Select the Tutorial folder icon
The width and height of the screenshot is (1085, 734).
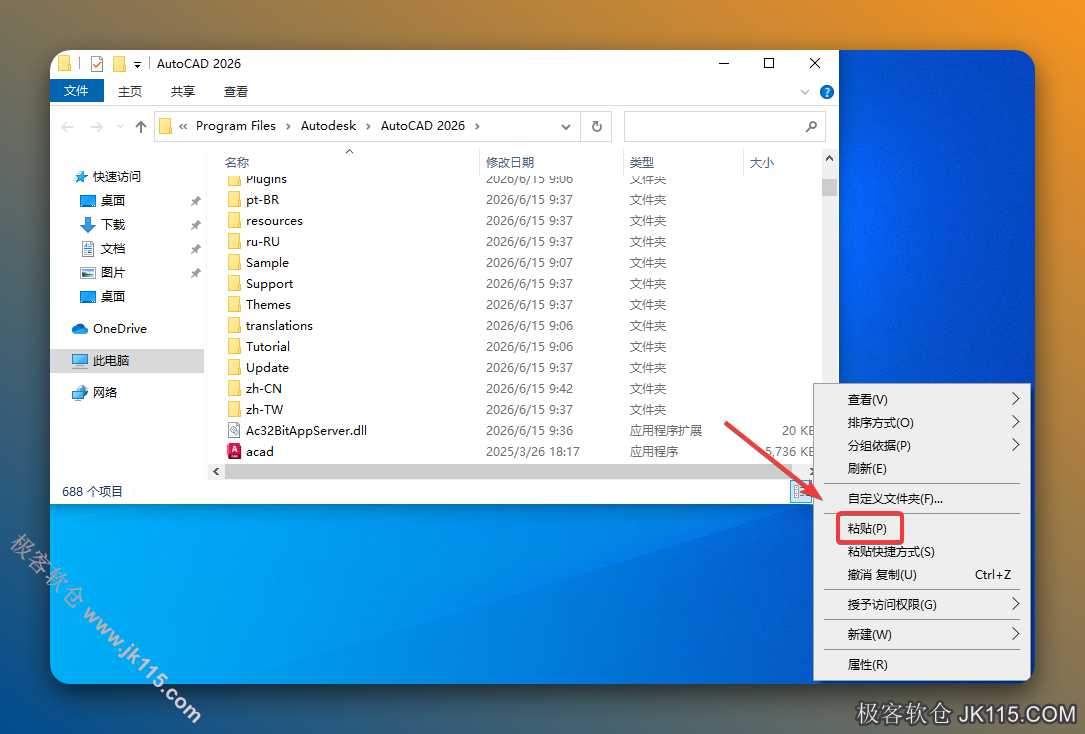(234, 347)
